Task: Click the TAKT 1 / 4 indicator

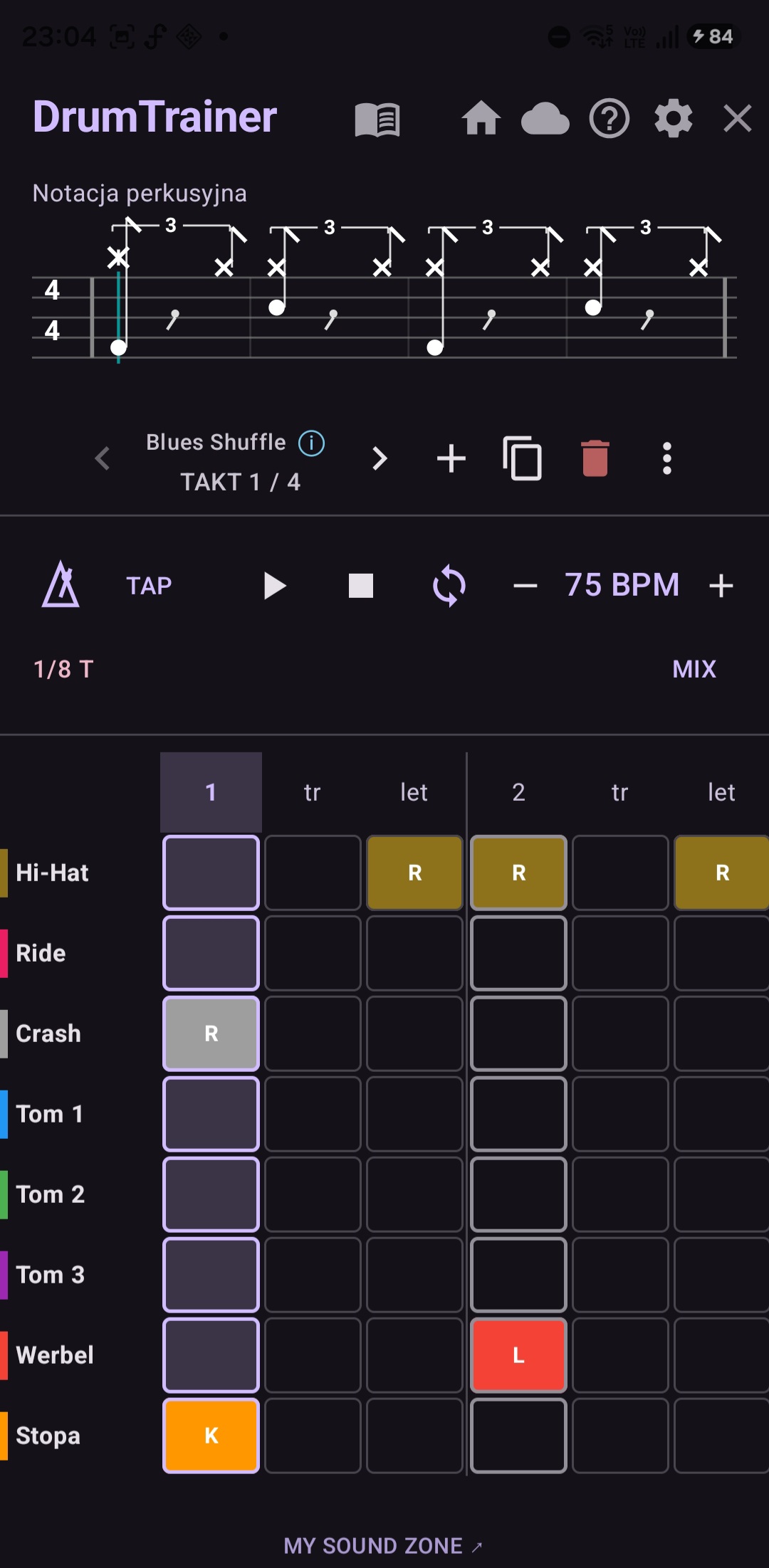Action: coord(241,482)
